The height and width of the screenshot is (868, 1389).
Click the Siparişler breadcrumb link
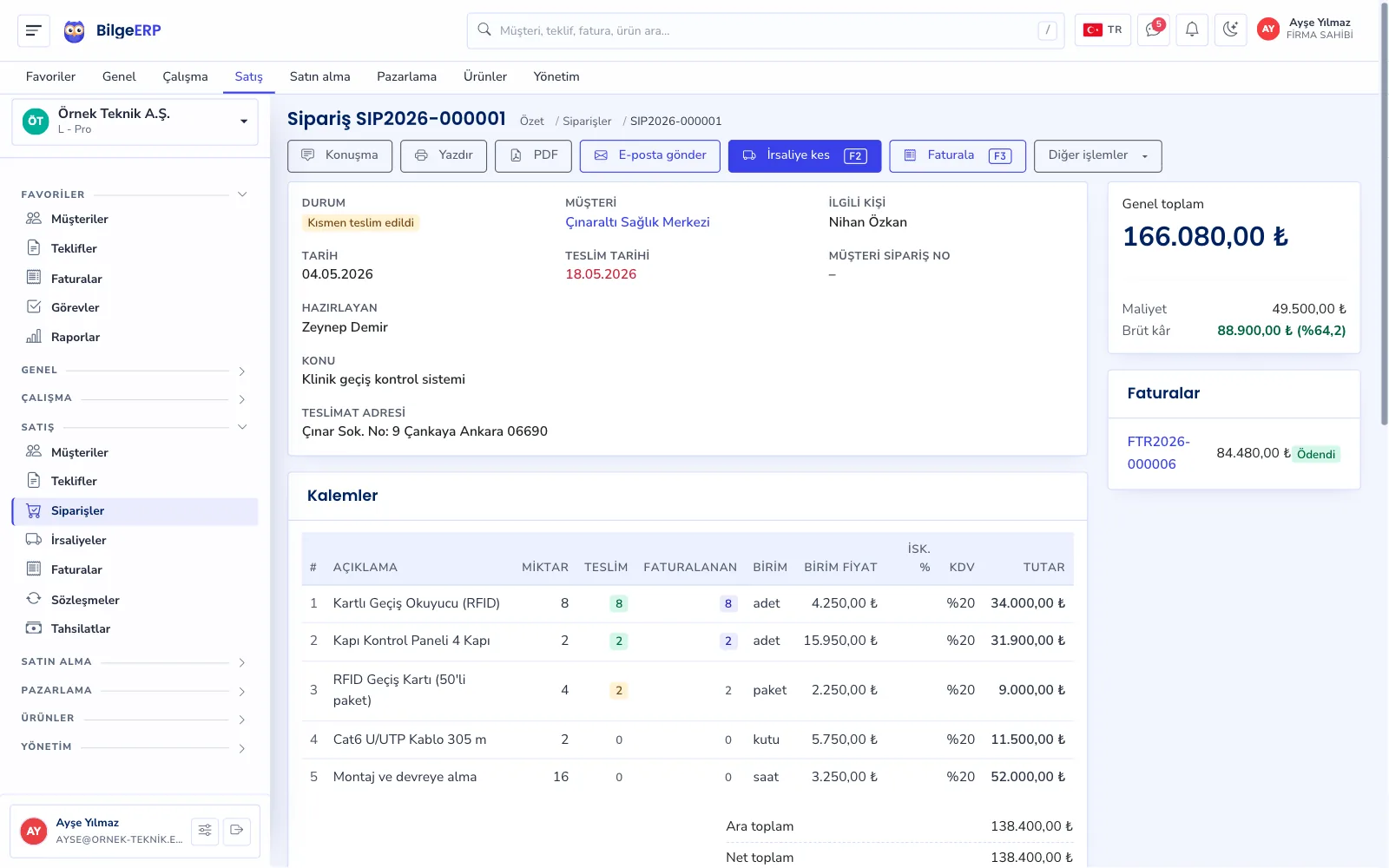click(587, 122)
